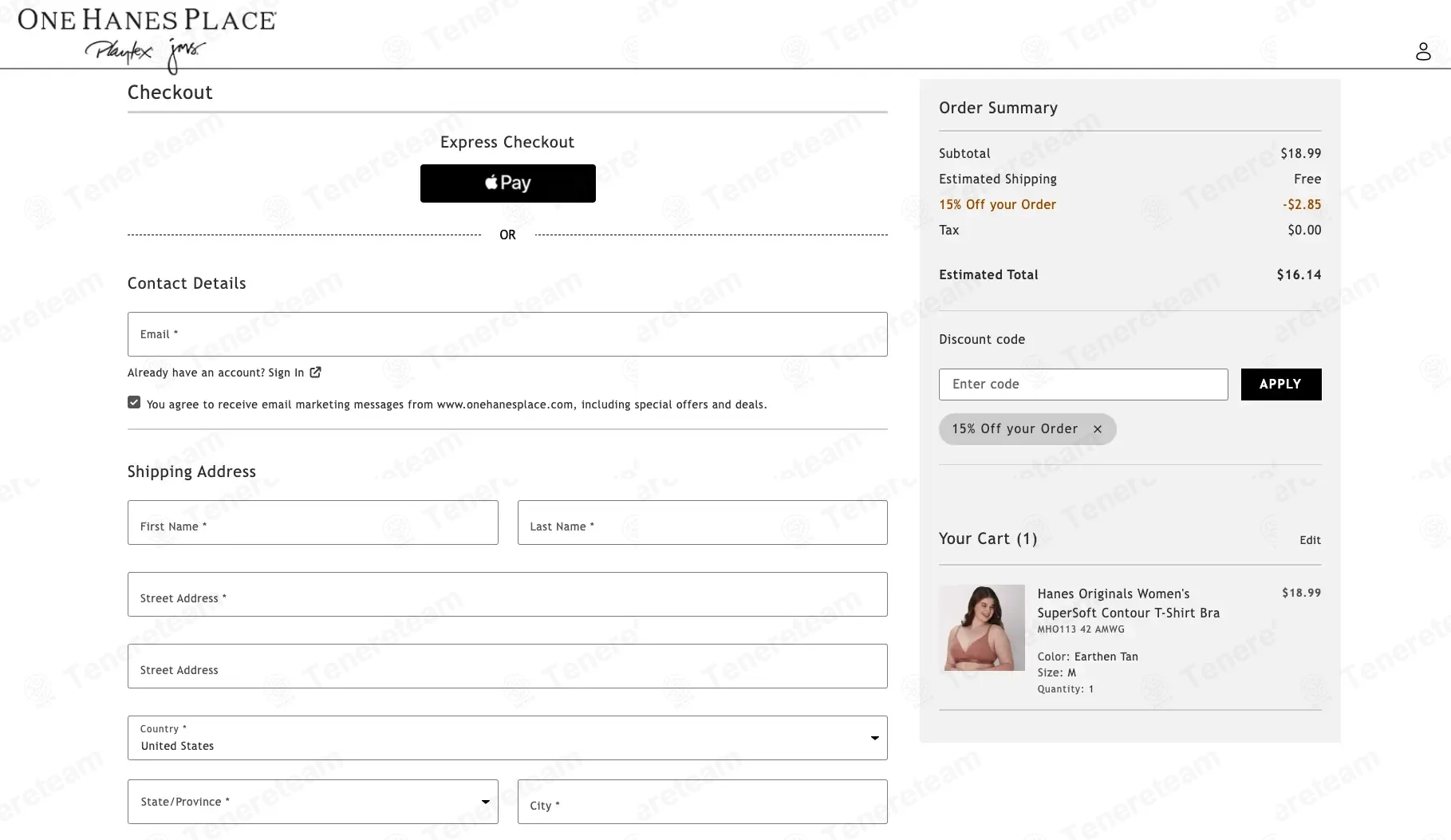This screenshot has height=840, width=1451.
Task: Click the One Hanes Place logo
Action: (148, 38)
